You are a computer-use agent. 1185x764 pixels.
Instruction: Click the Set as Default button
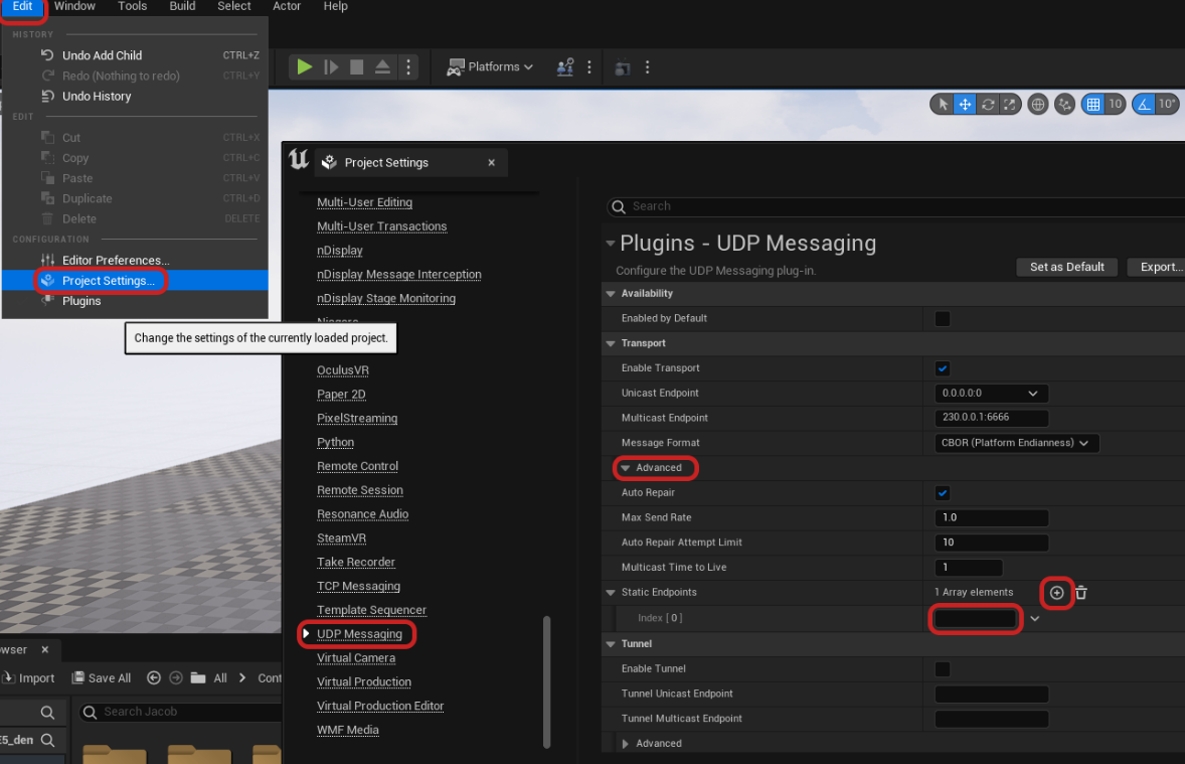point(1066,267)
